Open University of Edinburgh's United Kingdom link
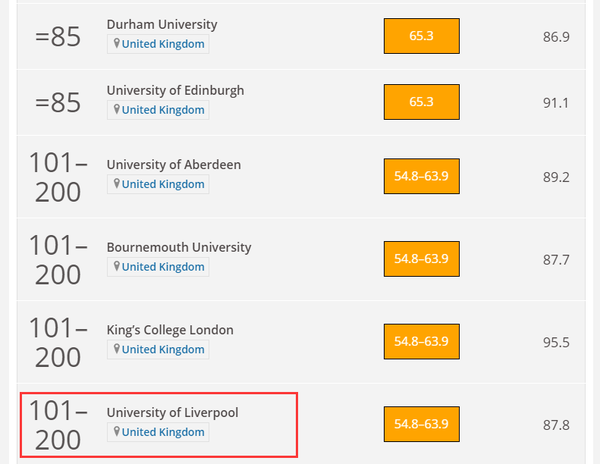600x464 pixels. (163, 110)
